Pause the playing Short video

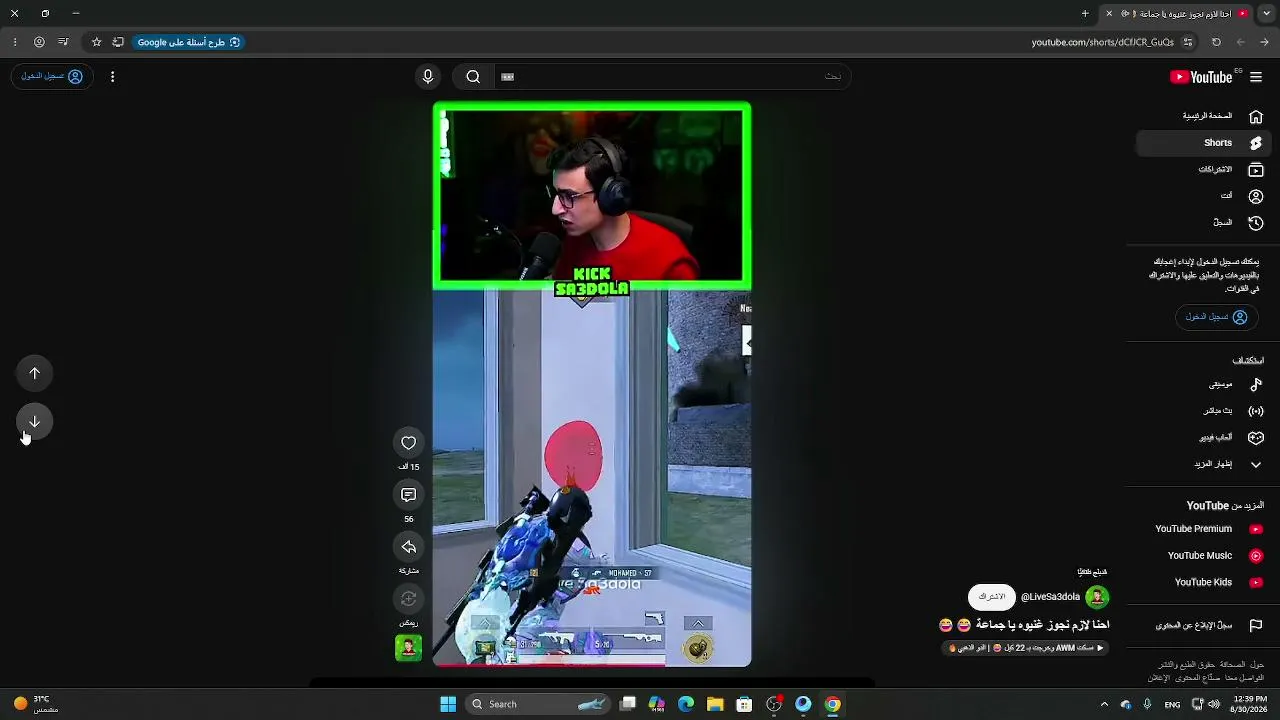click(592, 384)
